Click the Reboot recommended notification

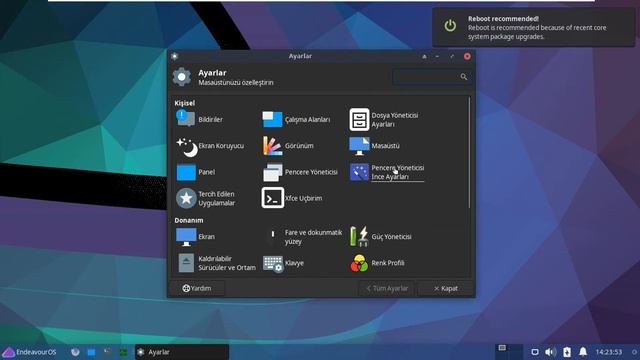pyautogui.click(x=534, y=27)
